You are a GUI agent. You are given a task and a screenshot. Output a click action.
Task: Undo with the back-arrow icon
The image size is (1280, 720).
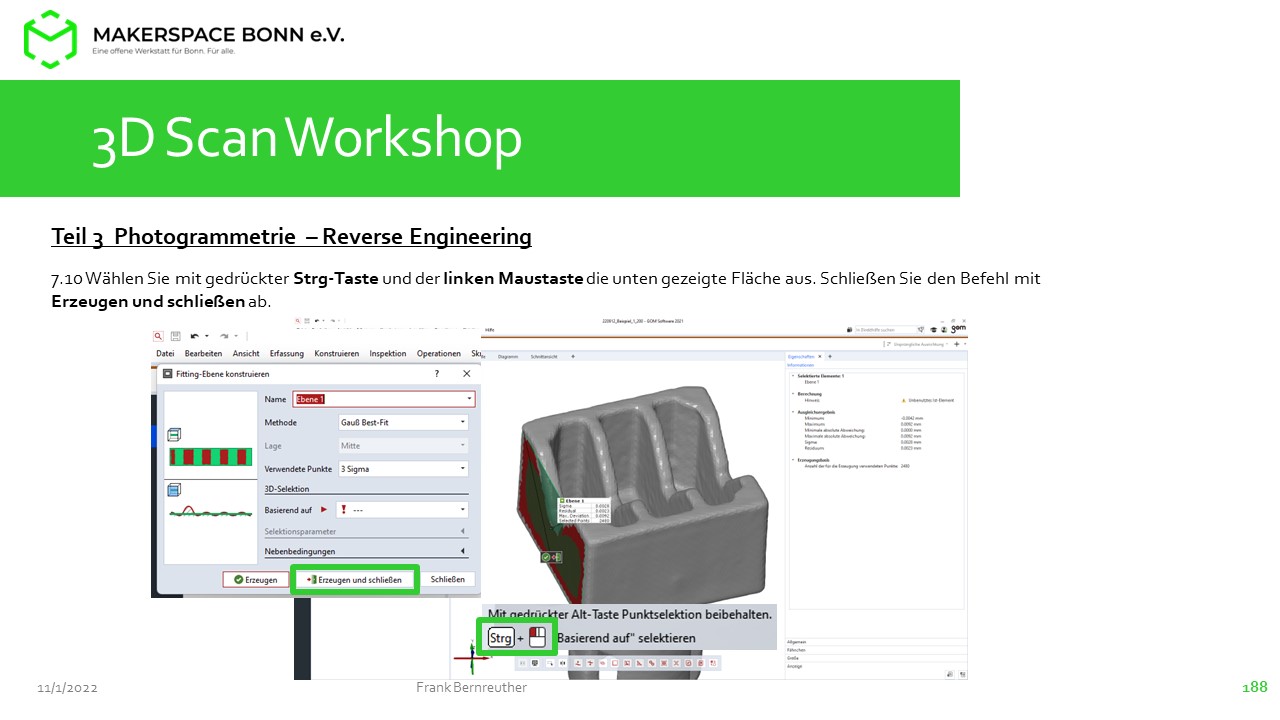click(x=195, y=336)
